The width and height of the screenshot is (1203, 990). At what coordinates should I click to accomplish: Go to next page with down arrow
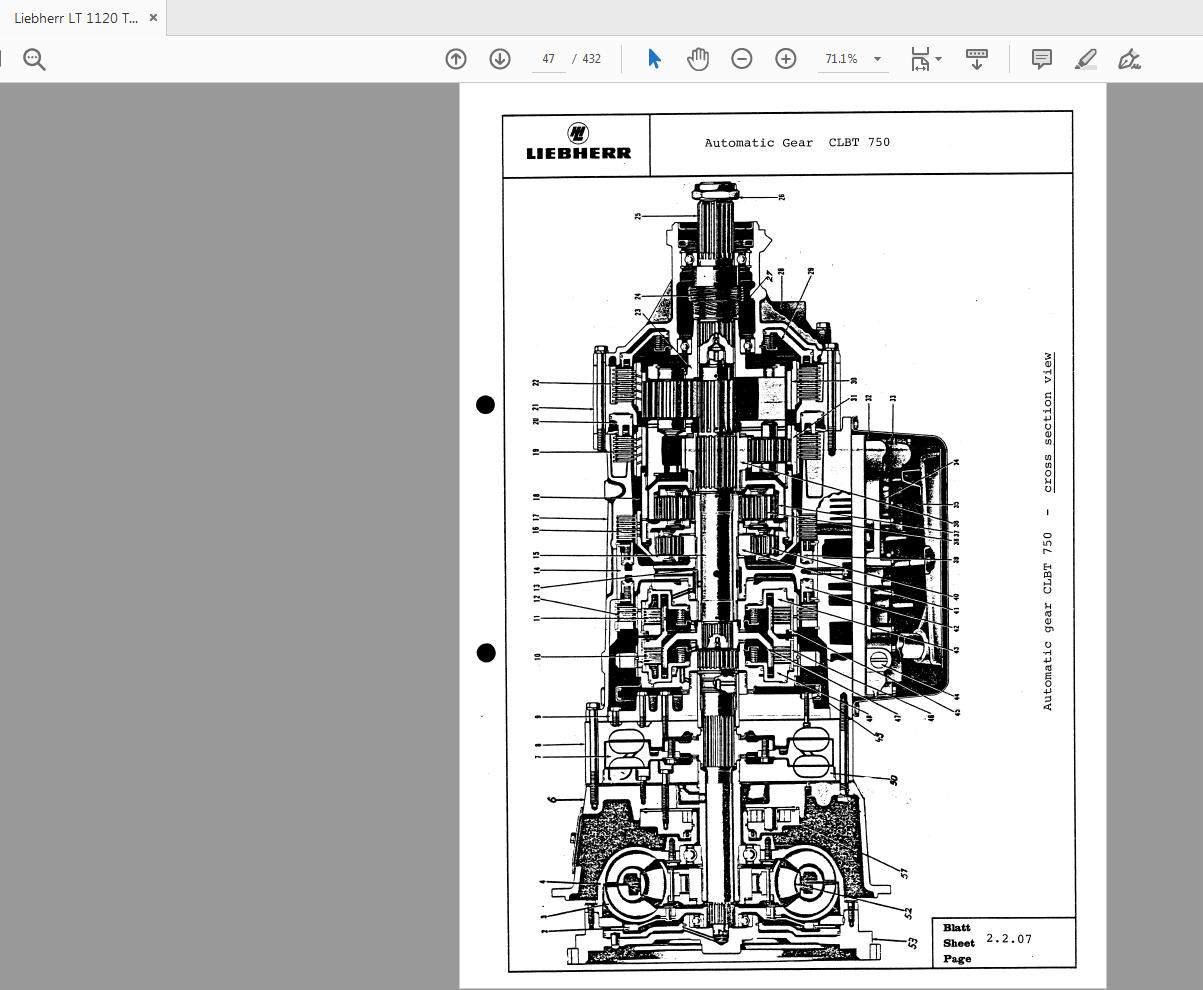(500, 59)
